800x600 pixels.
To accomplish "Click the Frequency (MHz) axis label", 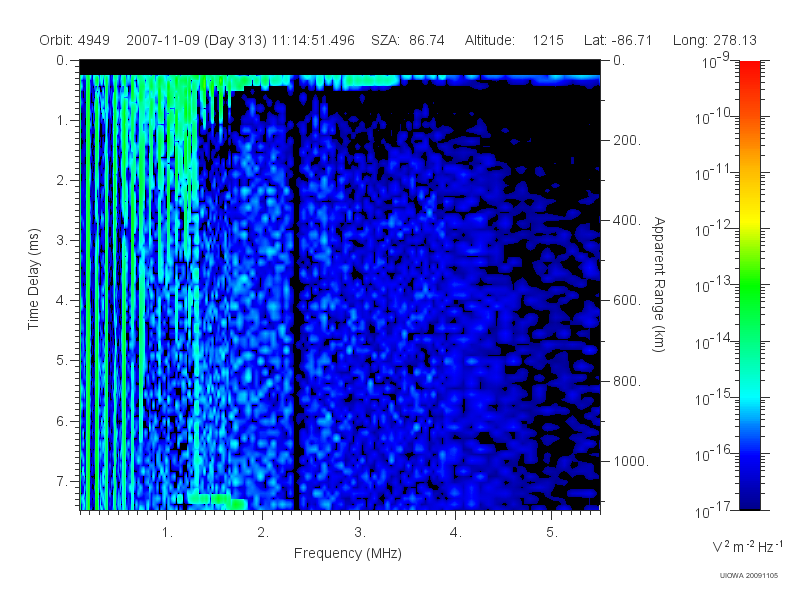I will pyautogui.click(x=347, y=553).
